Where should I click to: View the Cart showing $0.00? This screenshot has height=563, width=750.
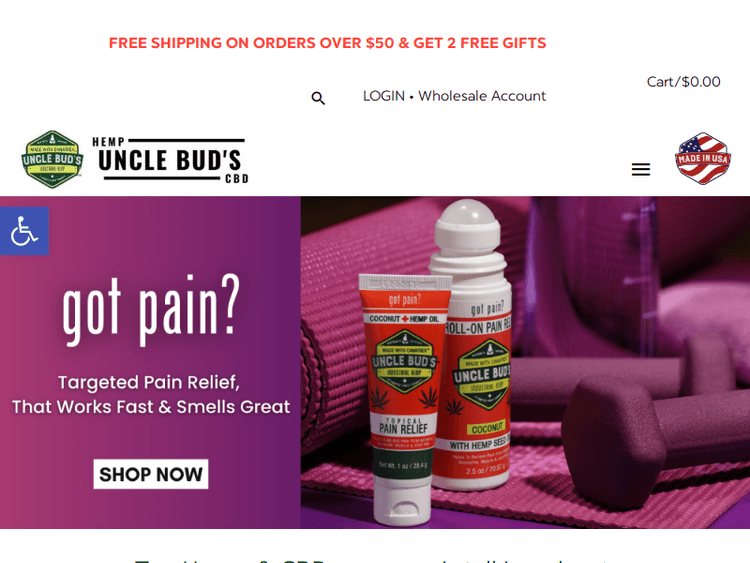click(x=684, y=82)
